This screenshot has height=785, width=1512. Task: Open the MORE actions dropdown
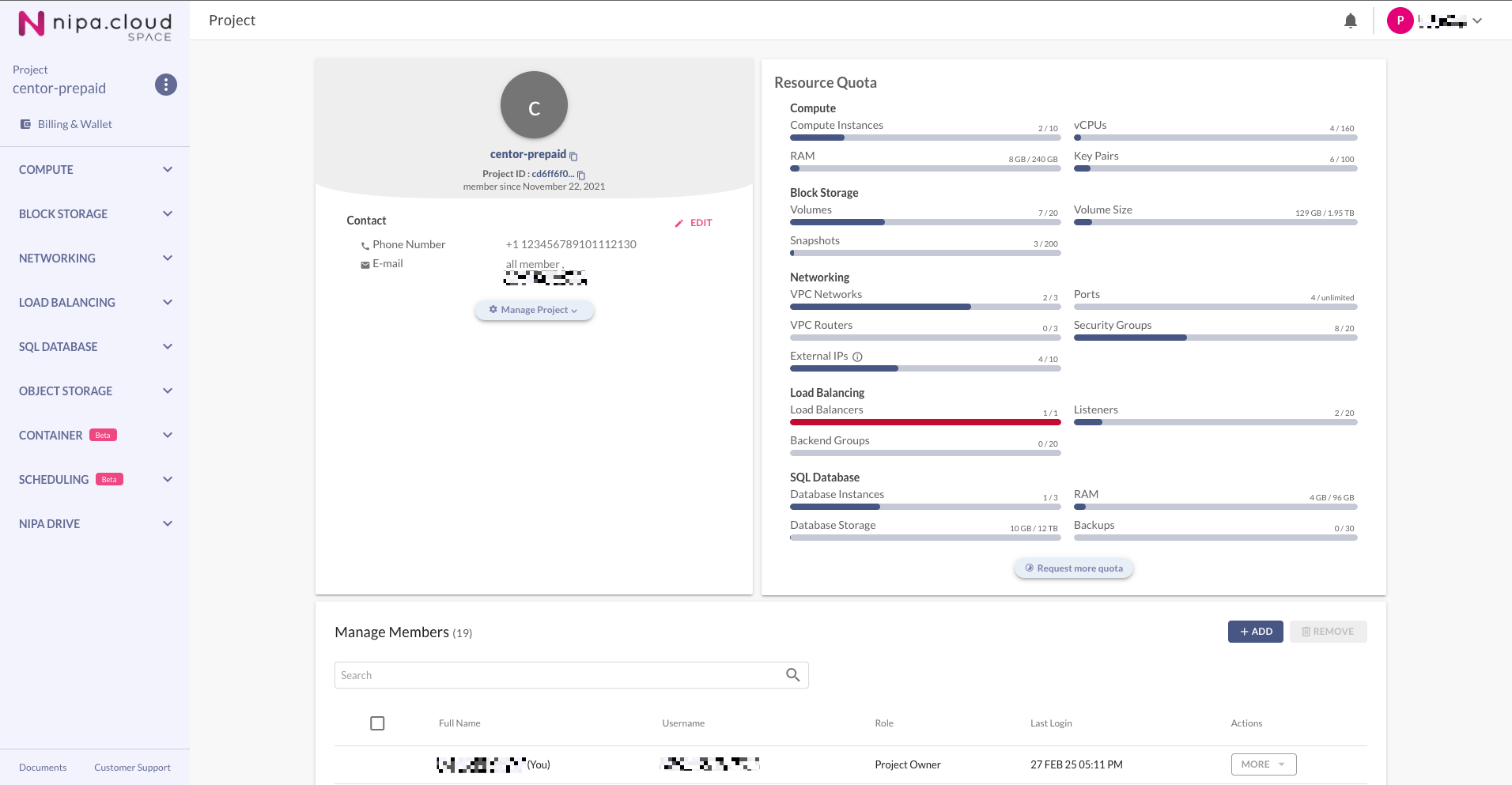click(x=1263, y=764)
